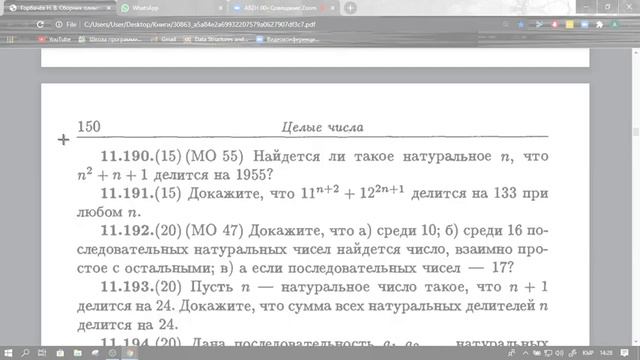Image resolution: width=640 pixels, height=360 pixels.
Task: Bookmark this page with the star icon
Action: coord(521,24)
